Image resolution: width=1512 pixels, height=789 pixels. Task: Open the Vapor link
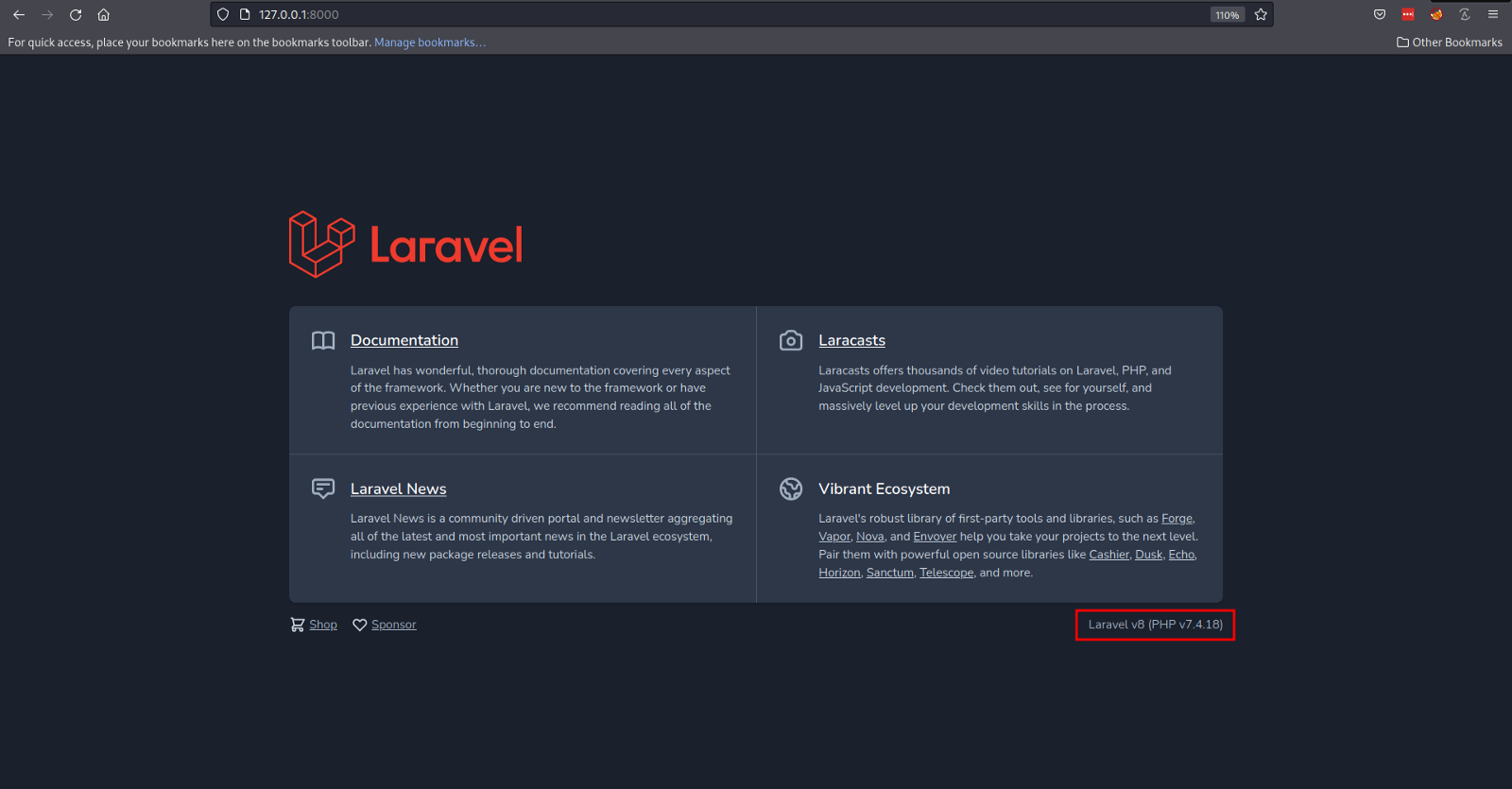(x=834, y=537)
